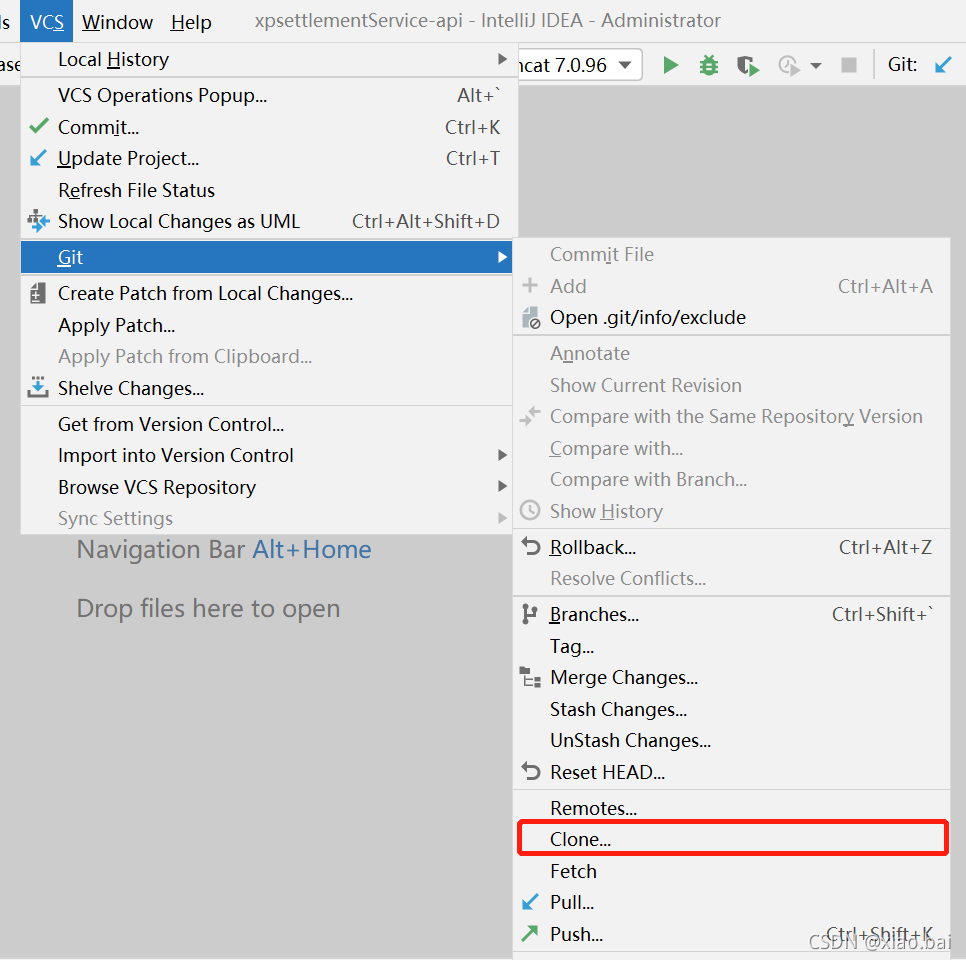The width and height of the screenshot is (966, 960).
Task: Run with Coverage shield icon
Action: coord(748,65)
